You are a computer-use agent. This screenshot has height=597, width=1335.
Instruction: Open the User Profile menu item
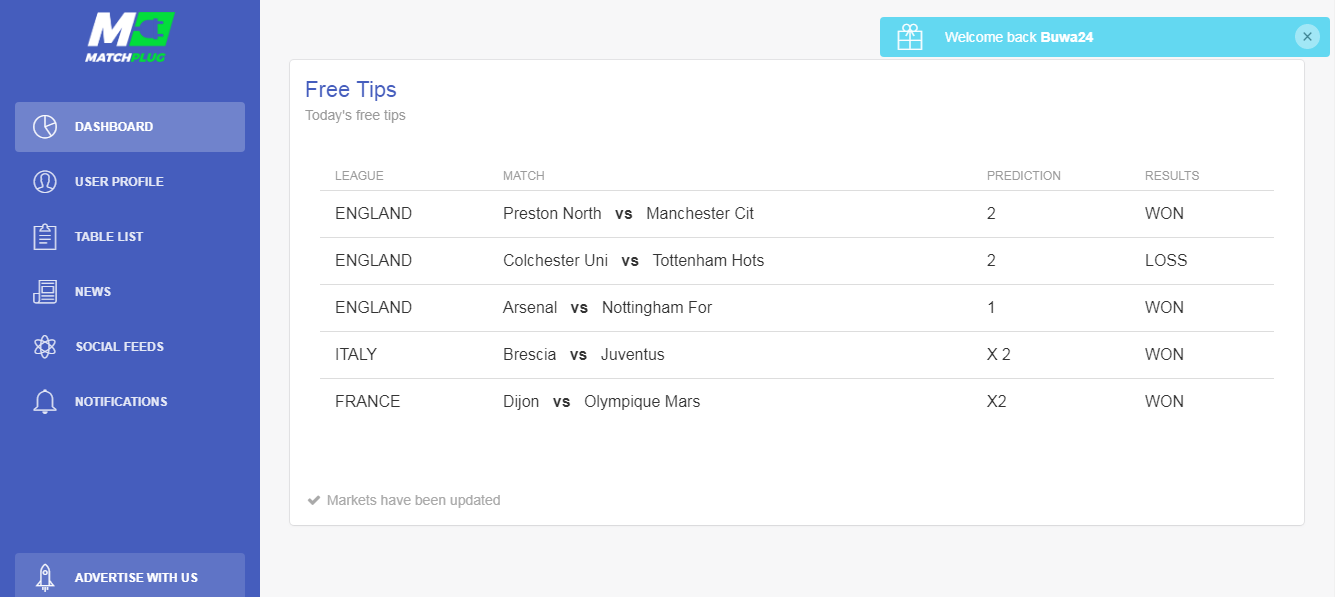click(x=130, y=182)
